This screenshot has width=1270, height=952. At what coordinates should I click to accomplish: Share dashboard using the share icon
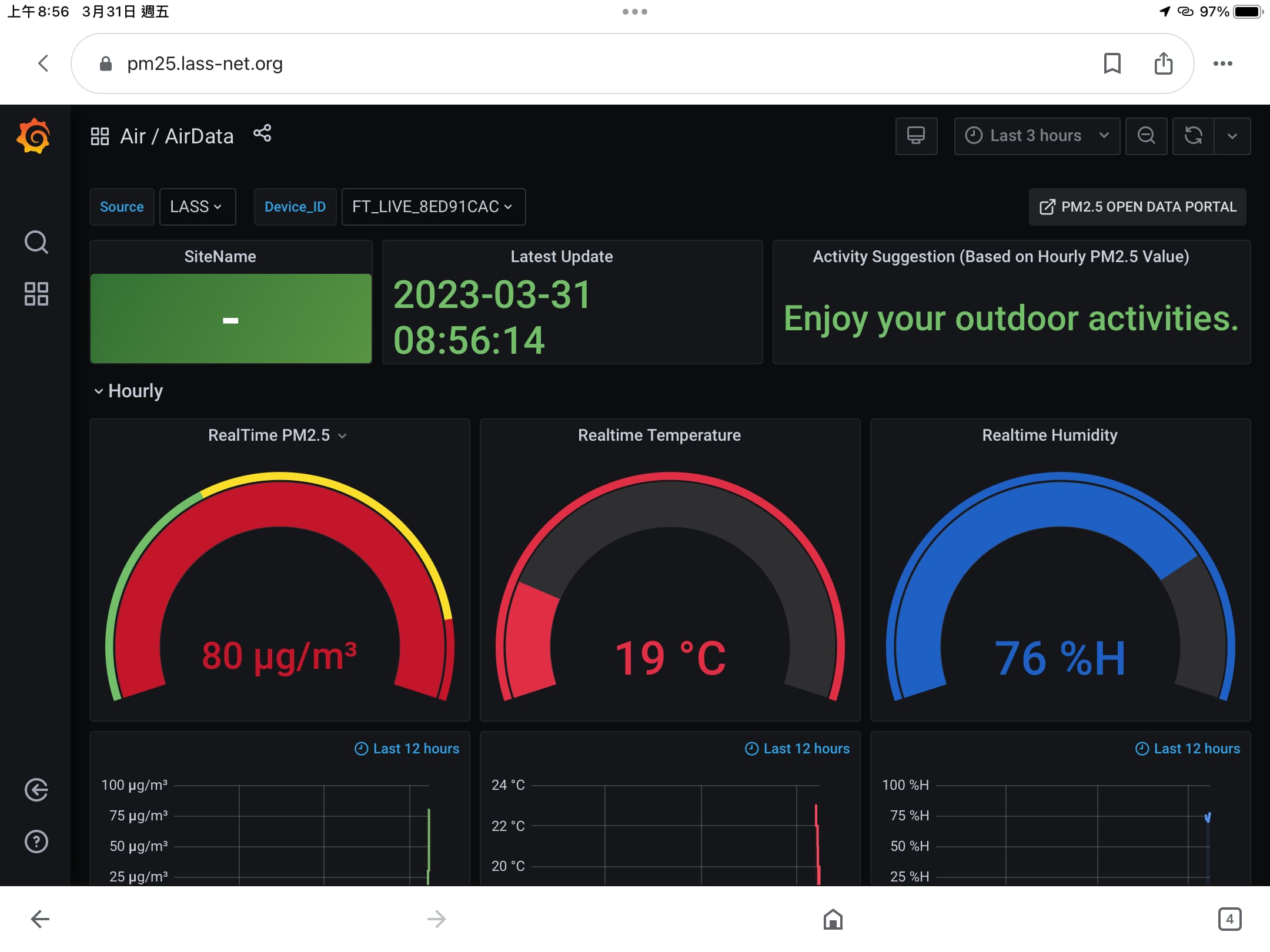click(x=262, y=133)
